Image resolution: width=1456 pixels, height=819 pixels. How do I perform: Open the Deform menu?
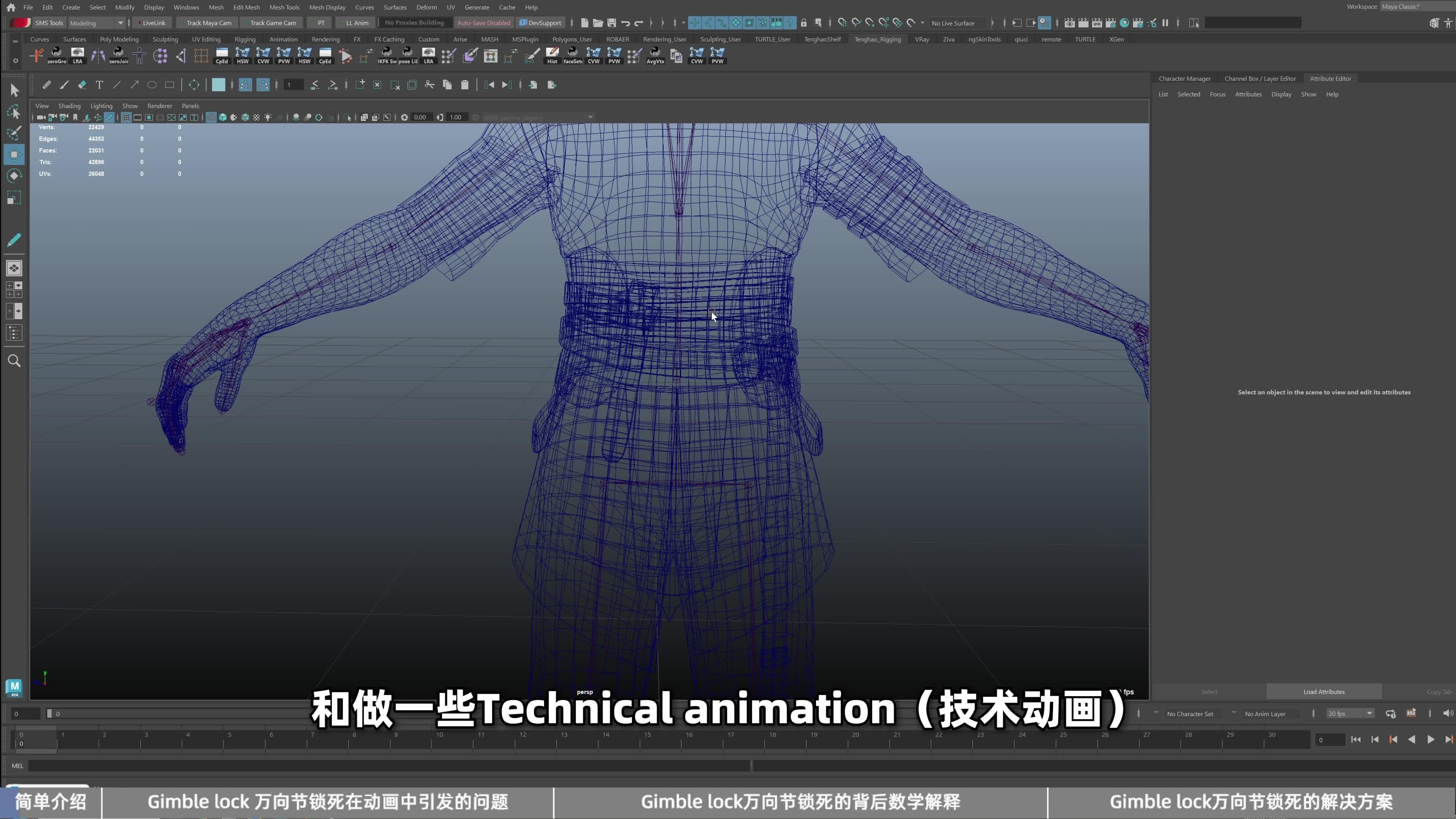[426, 7]
